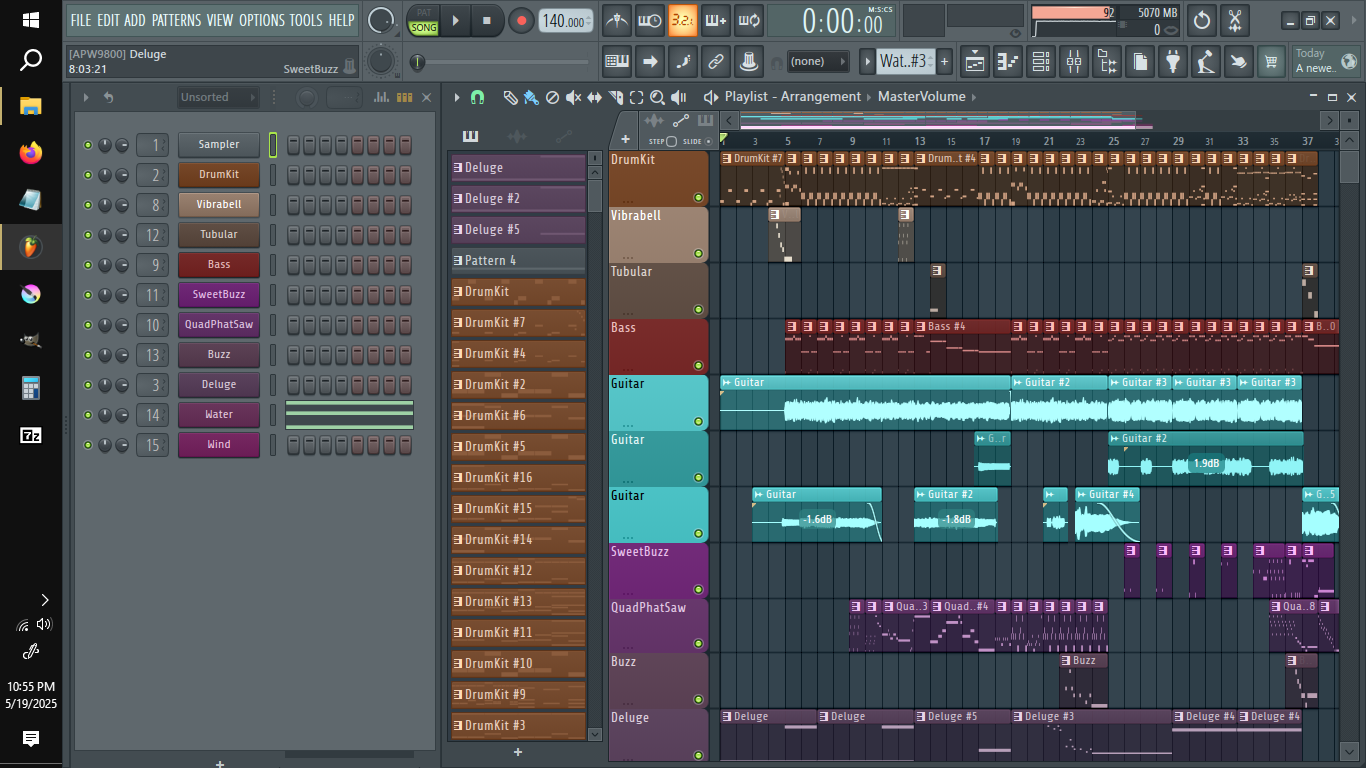Select the paint brush tool in playlist

click(x=531, y=98)
